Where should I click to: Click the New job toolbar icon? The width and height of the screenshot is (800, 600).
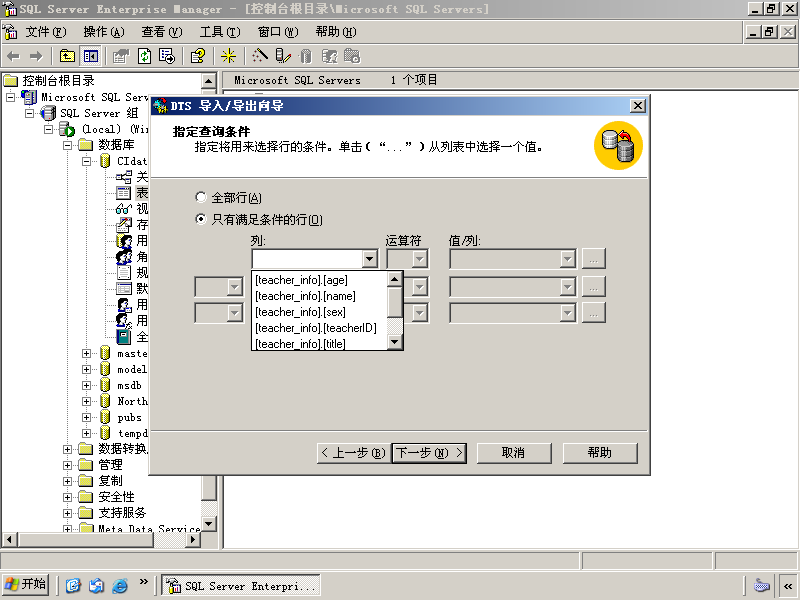tap(352, 56)
